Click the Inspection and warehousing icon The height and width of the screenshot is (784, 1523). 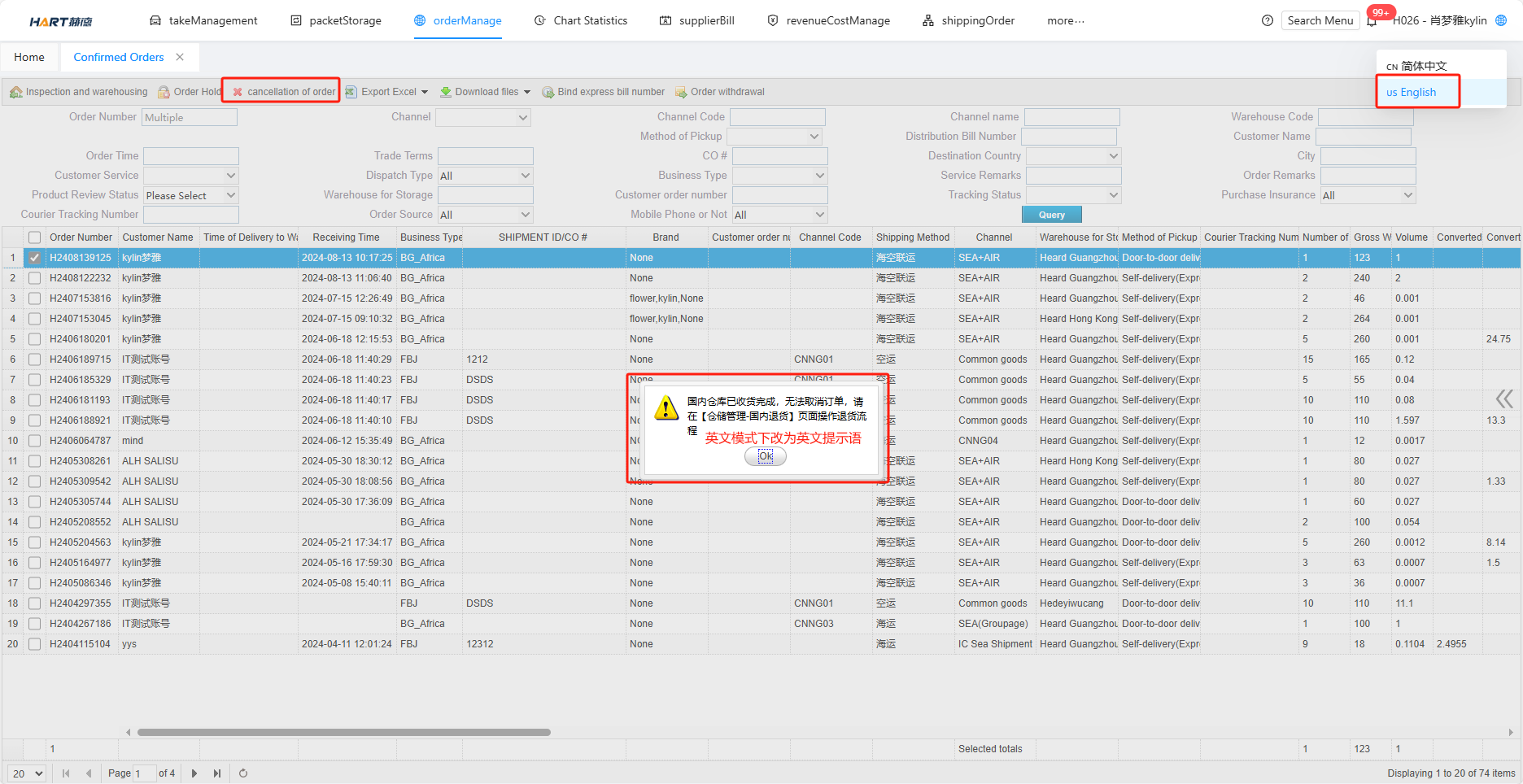coord(15,92)
